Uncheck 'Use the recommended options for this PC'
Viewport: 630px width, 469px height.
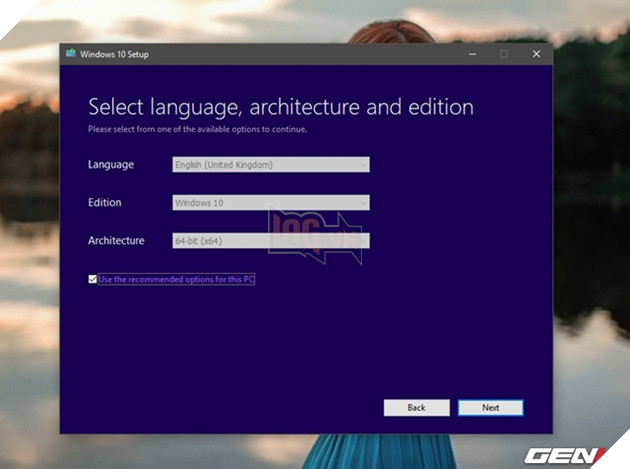92,279
